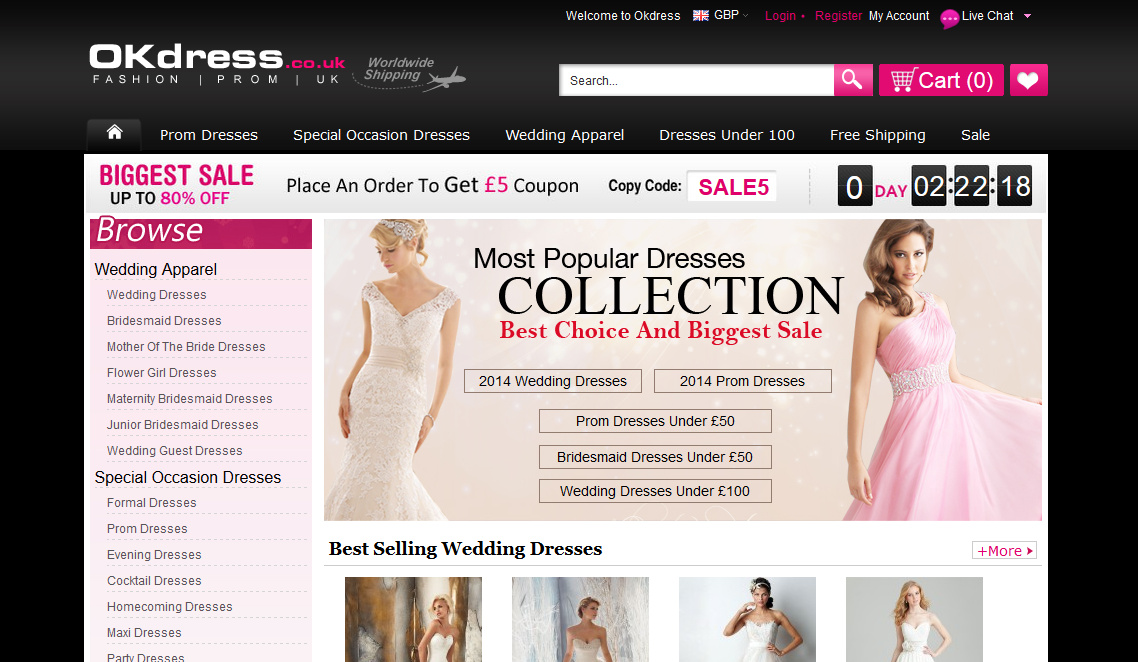Click the shopping cart icon
The image size is (1138, 662).
click(x=903, y=80)
